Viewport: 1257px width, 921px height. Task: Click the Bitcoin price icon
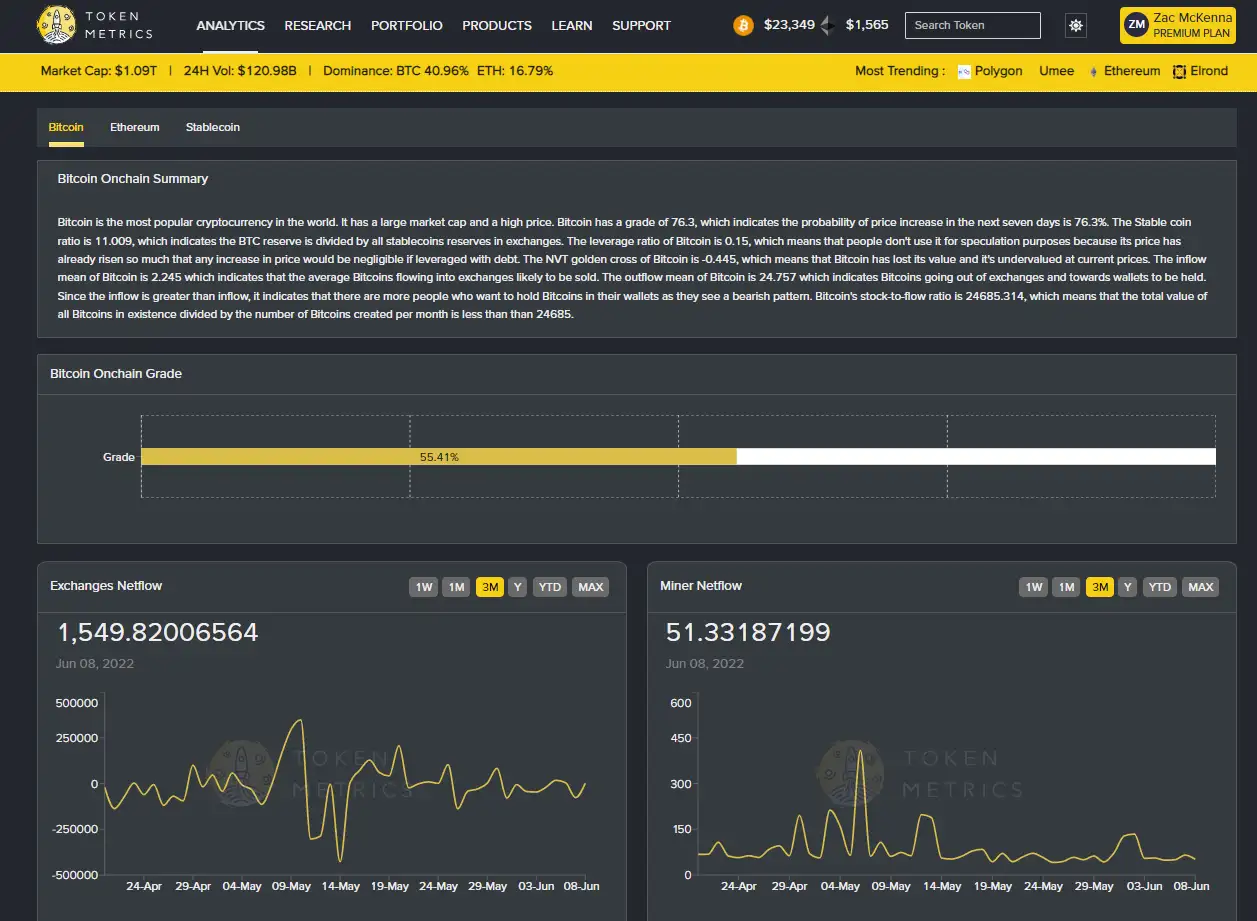coord(743,26)
